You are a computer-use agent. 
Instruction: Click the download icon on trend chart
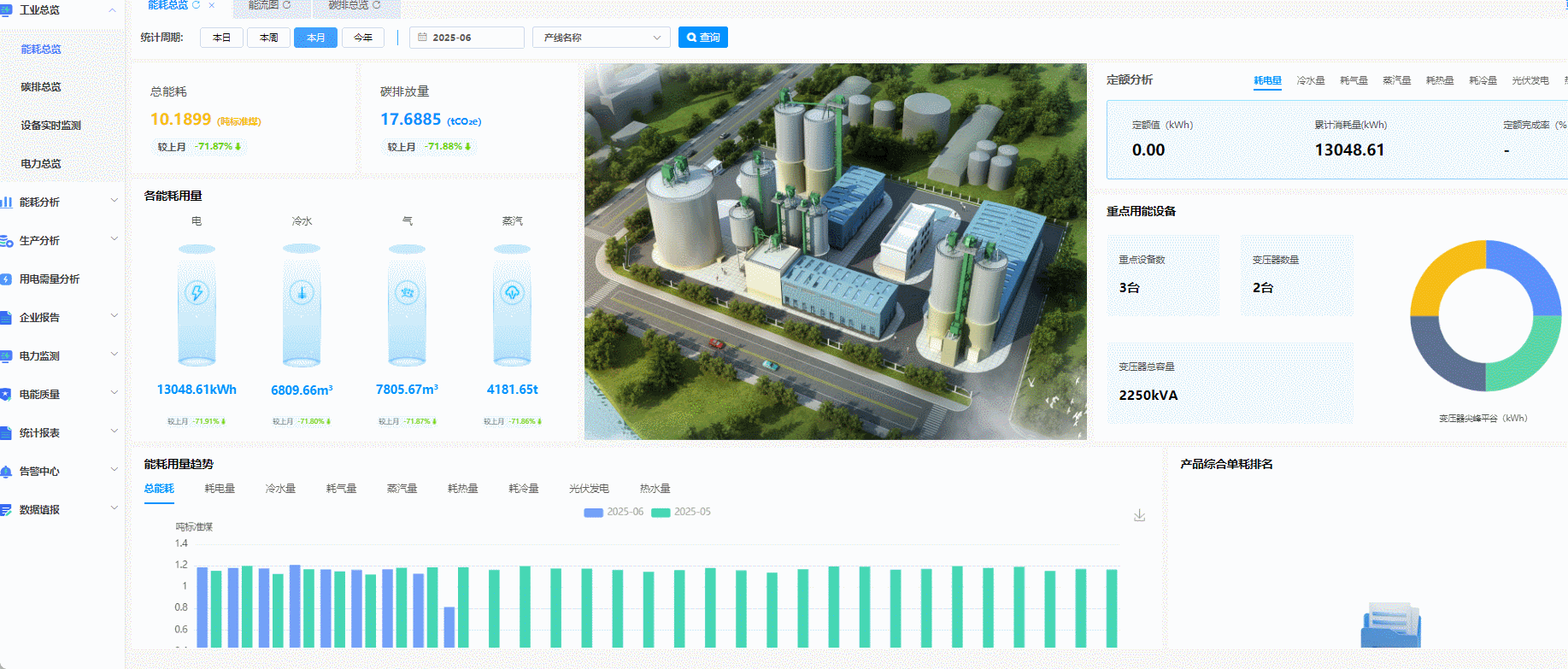click(1139, 515)
